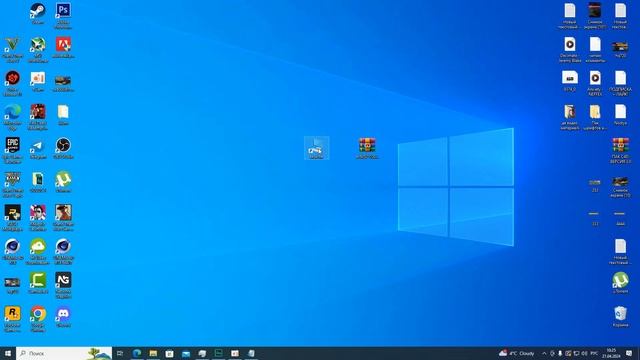The width and height of the screenshot is (640, 360).
Task: Select the OBS Studio shortcut icon
Action: click(63, 145)
